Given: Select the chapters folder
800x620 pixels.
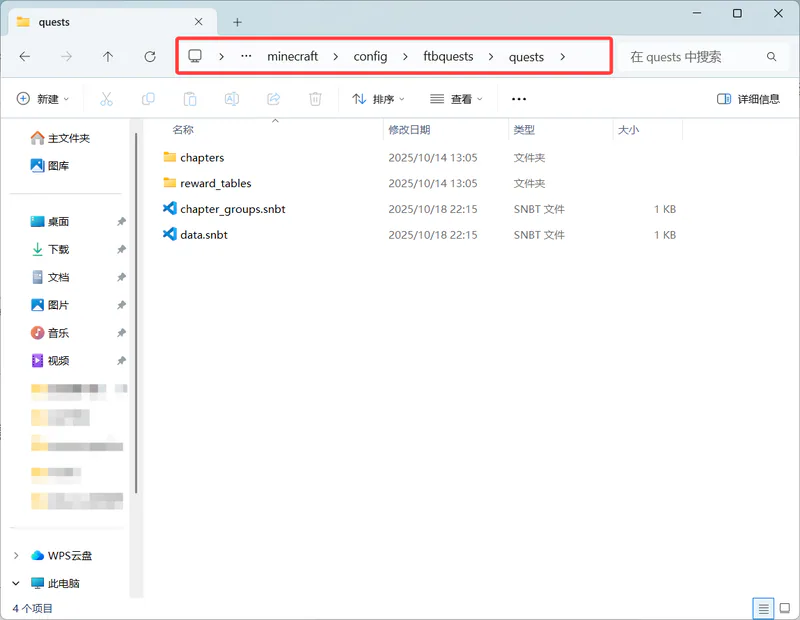Looking at the screenshot, I should pos(202,157).
